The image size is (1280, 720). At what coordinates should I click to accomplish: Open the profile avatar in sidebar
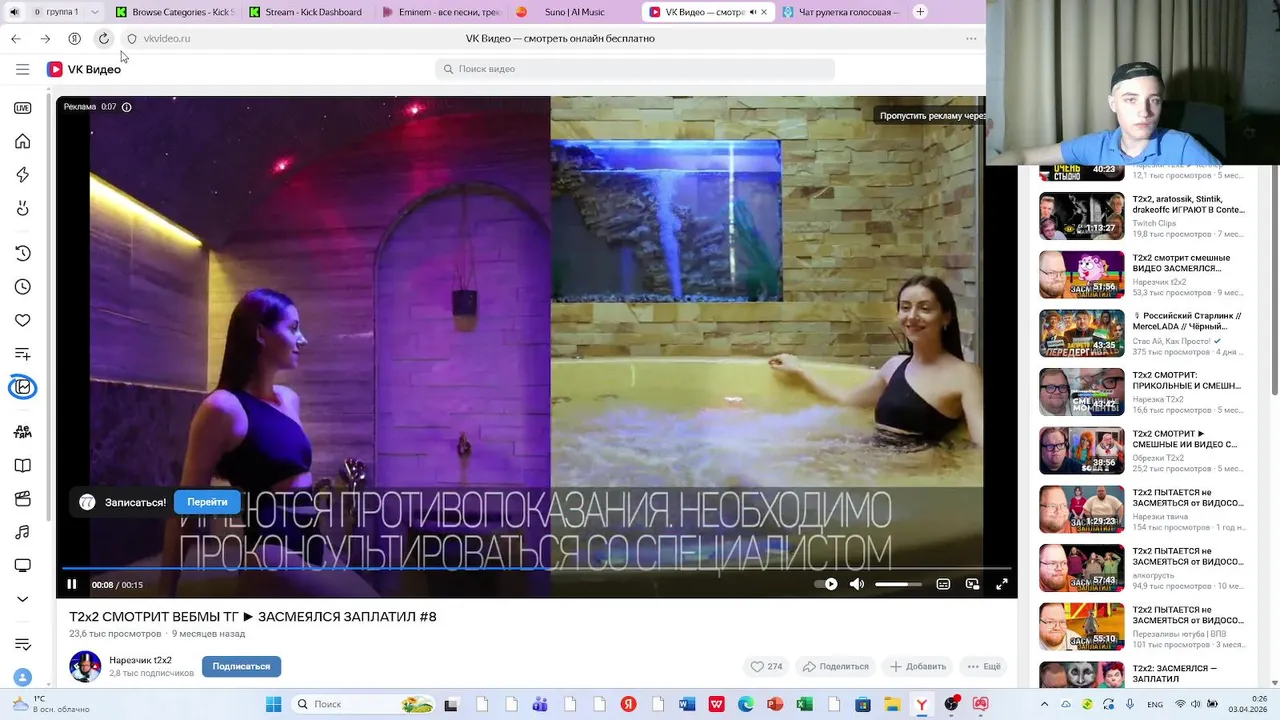[x=22, y=677]
